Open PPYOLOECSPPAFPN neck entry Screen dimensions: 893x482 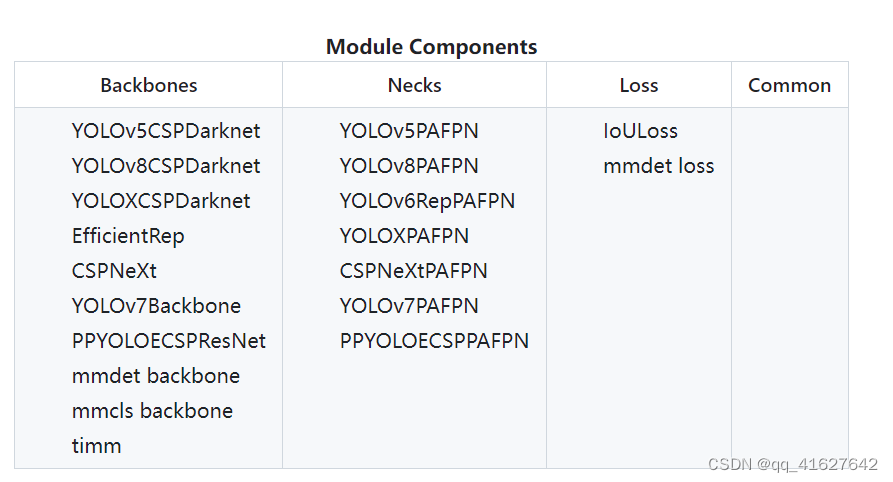click(x=434, y=341)
